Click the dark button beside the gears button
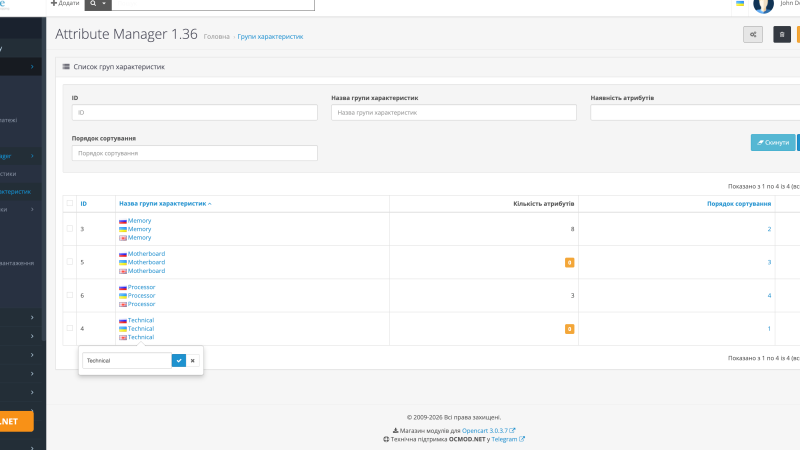Image resolution: width=800 pixels, height=450 pixels. click(782, 35)
